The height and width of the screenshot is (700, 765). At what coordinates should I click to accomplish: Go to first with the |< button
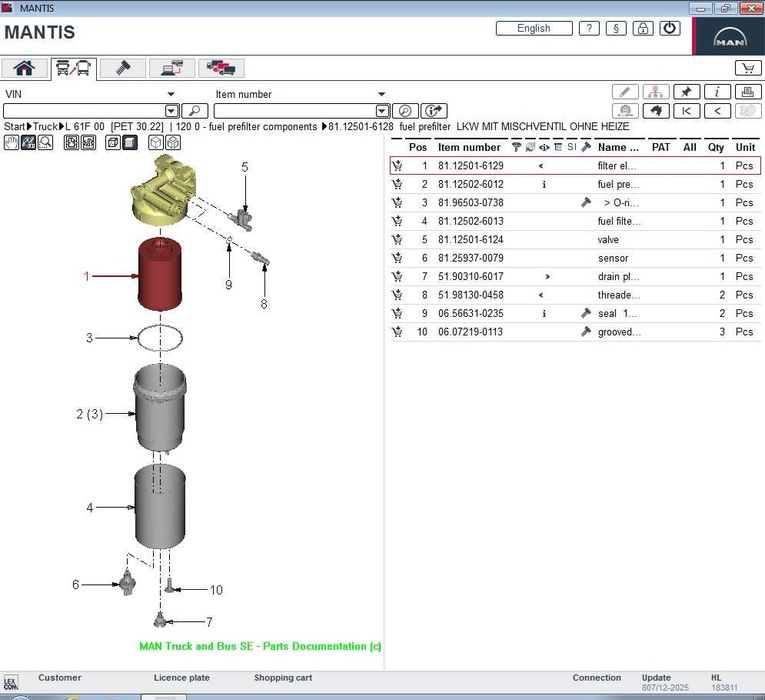[x=686, y=111]
